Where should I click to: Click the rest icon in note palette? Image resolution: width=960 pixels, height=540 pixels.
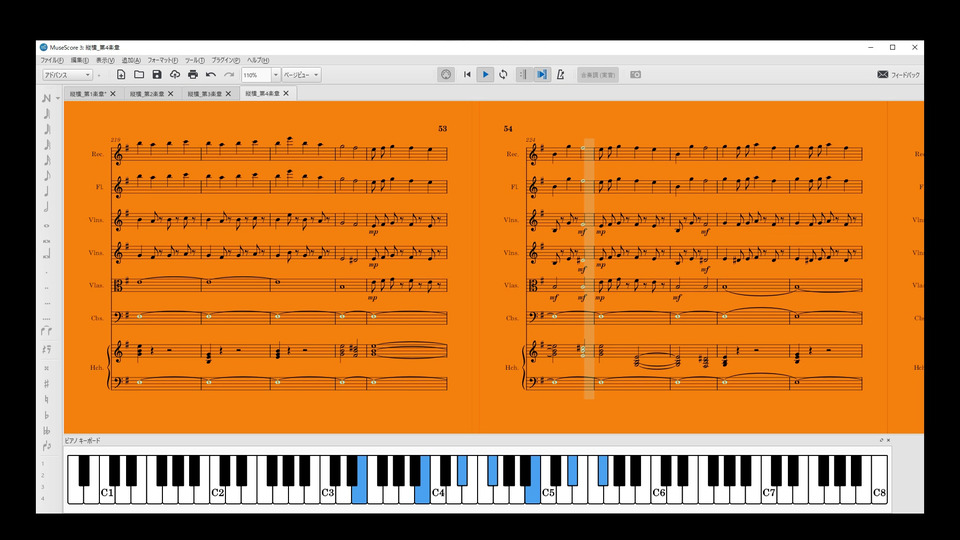pos(47,350)
